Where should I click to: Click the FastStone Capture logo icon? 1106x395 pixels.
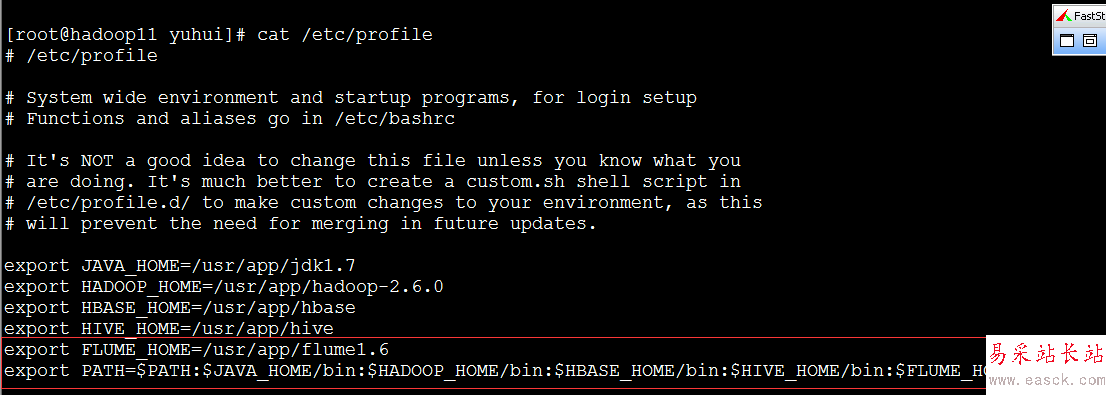click(1063, 16)
